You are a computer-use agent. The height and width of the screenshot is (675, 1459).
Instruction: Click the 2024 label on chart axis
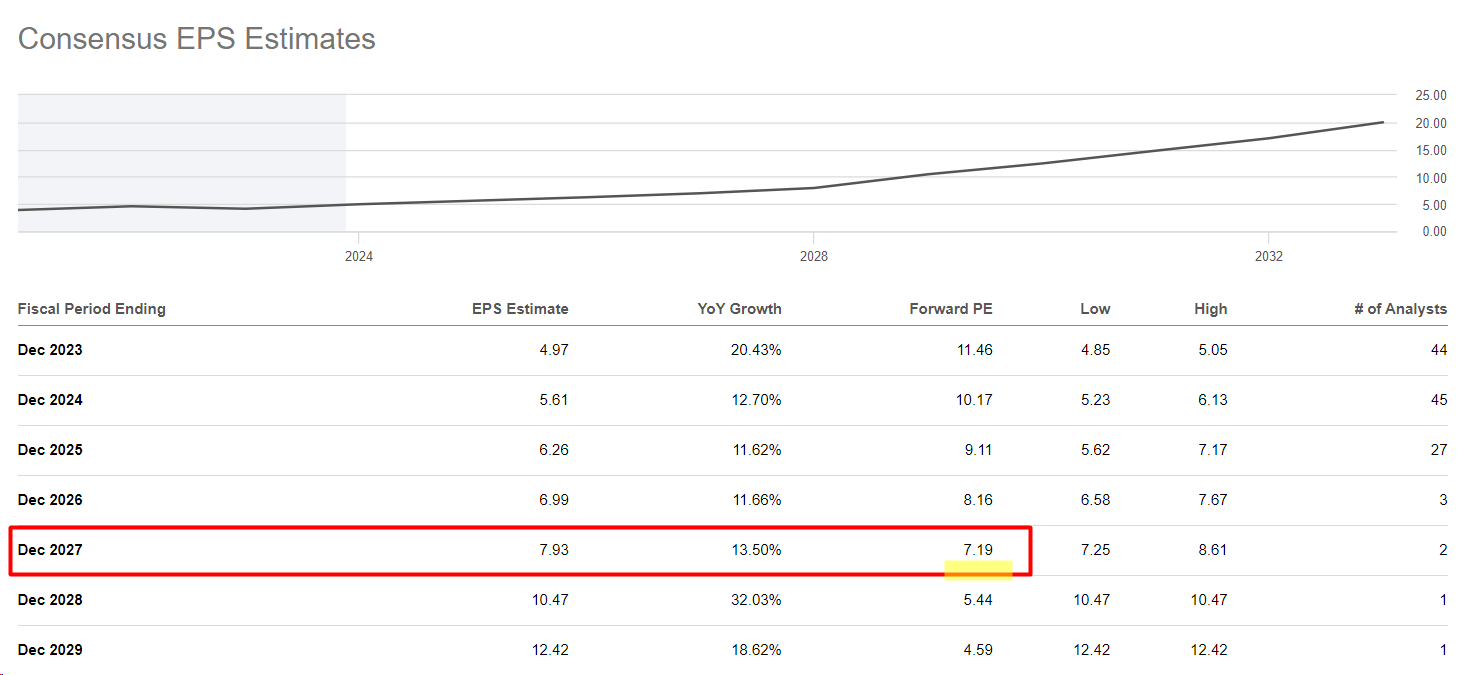(359, 257)
